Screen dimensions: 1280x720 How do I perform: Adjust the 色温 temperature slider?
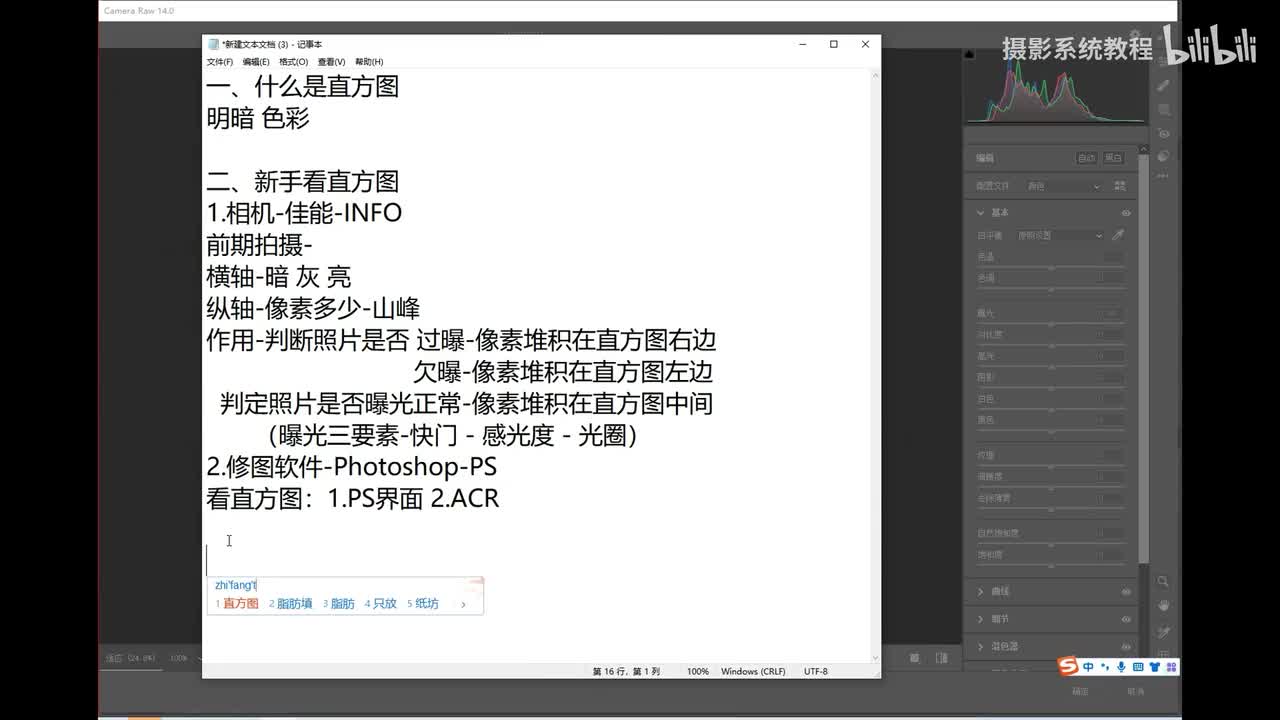[x=1051, y=267]
